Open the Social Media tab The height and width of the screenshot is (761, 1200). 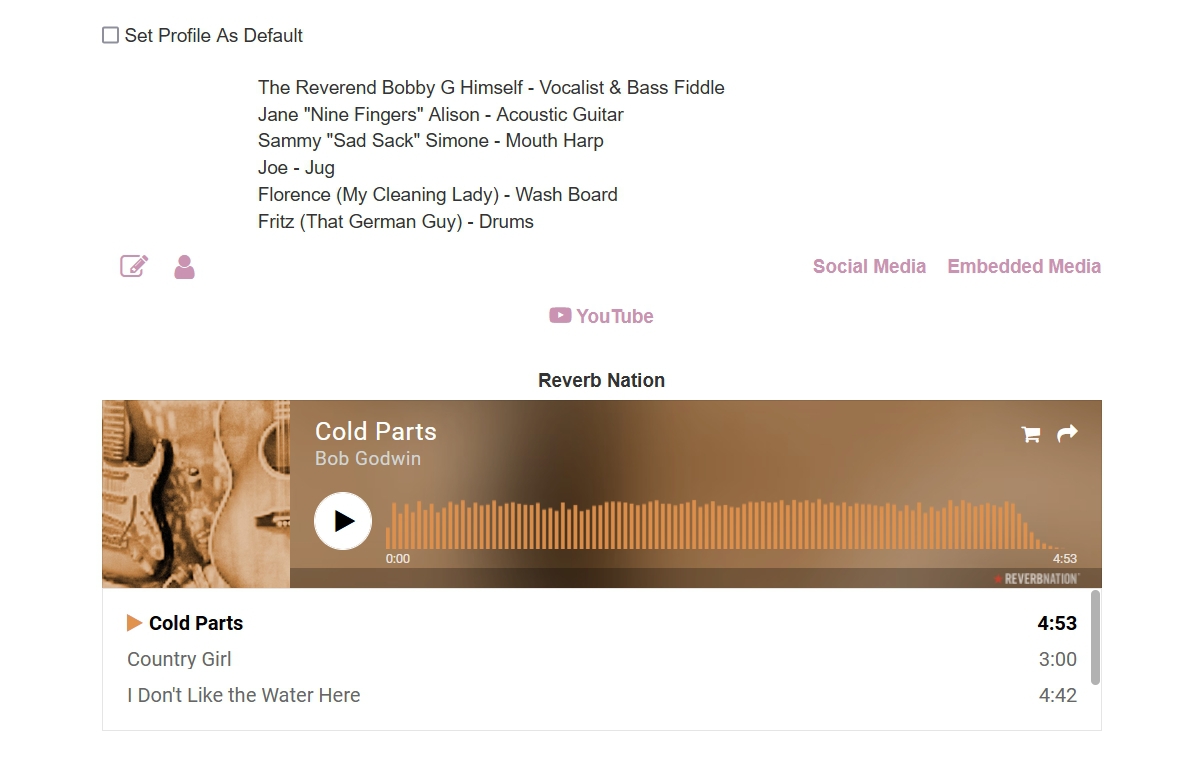click(869, 266)
